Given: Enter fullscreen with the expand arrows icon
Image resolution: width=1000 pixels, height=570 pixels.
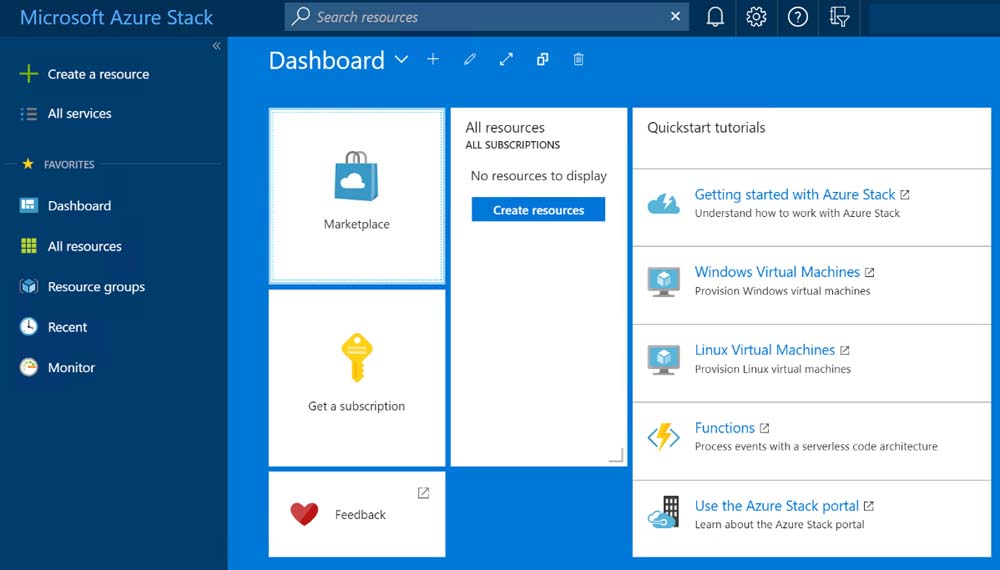Looking at the screenshot, I should point(506,60).
